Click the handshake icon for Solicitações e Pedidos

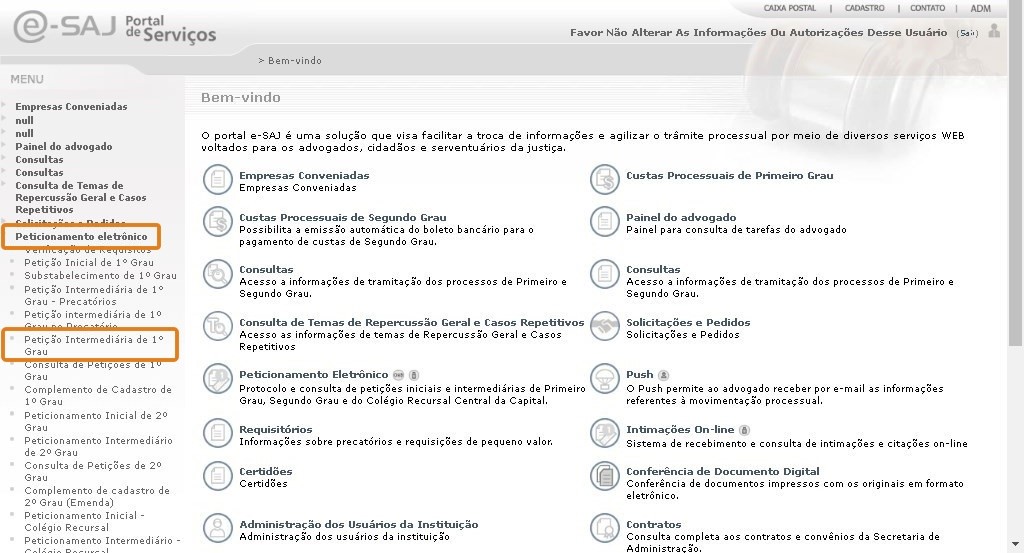tap(605, 326)
